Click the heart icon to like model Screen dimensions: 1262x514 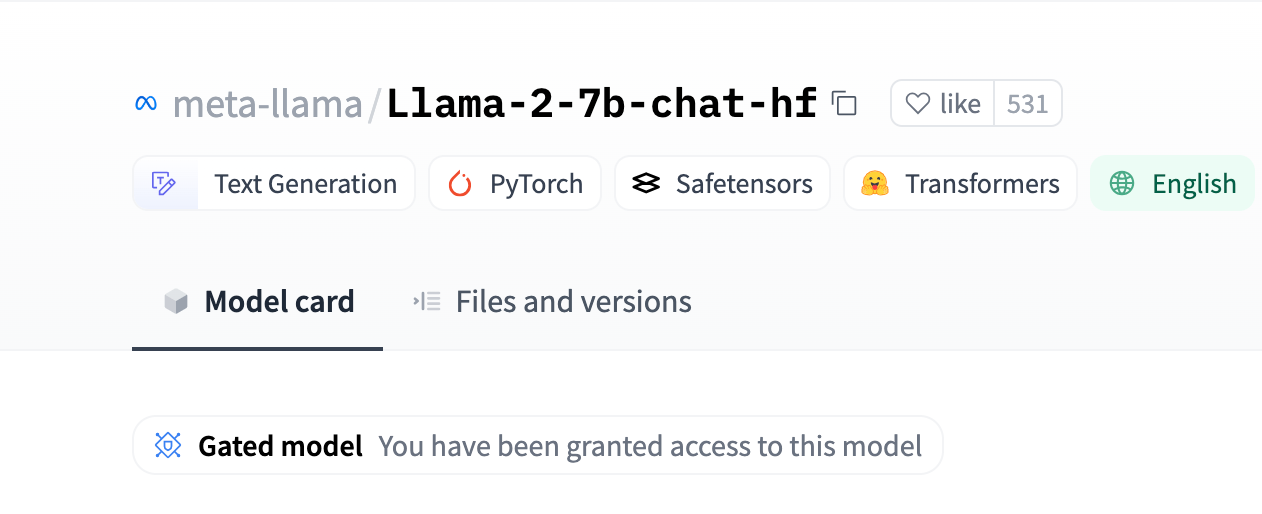(x=917, y=103)
